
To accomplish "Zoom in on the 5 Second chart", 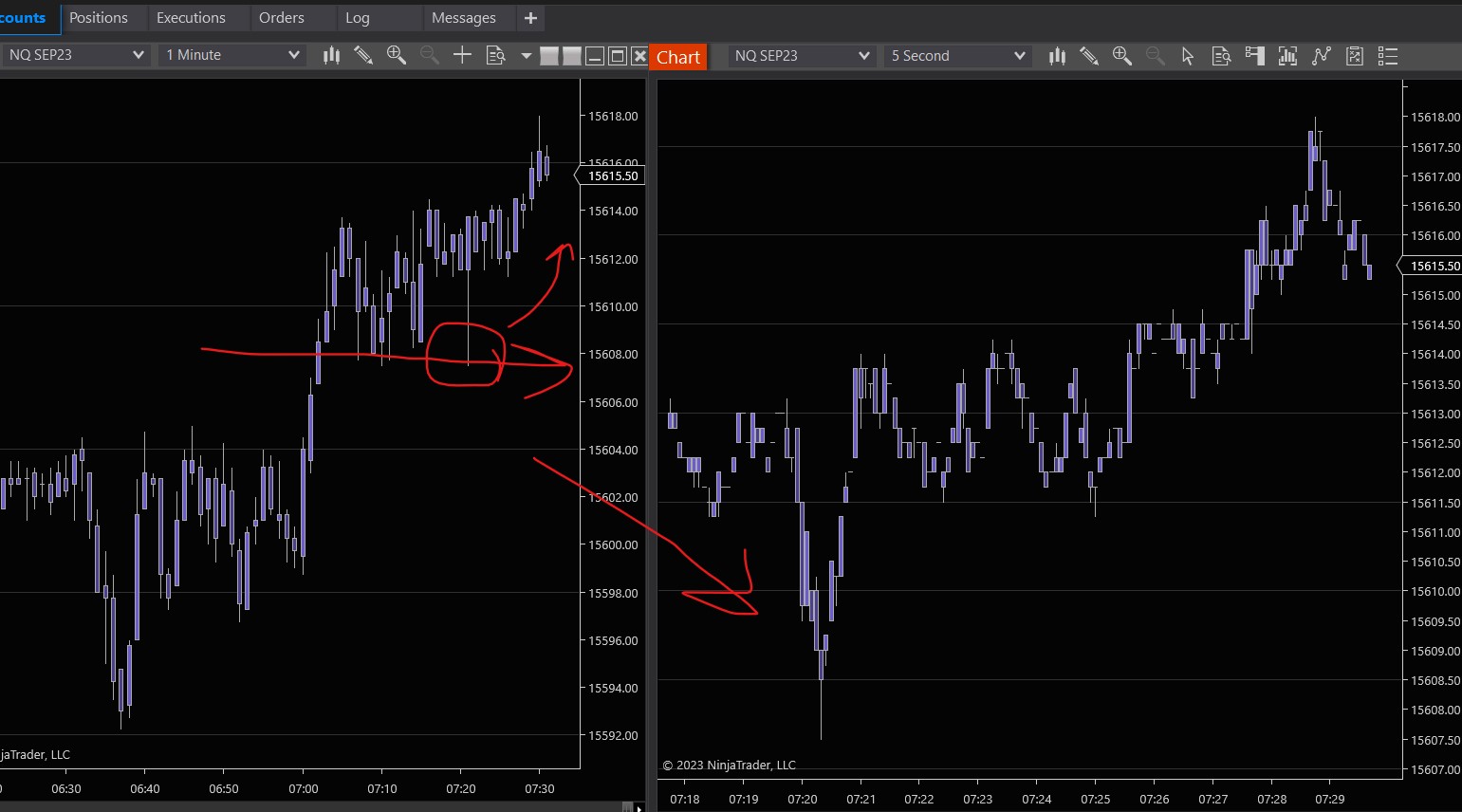I will (x=1122, y=57).
